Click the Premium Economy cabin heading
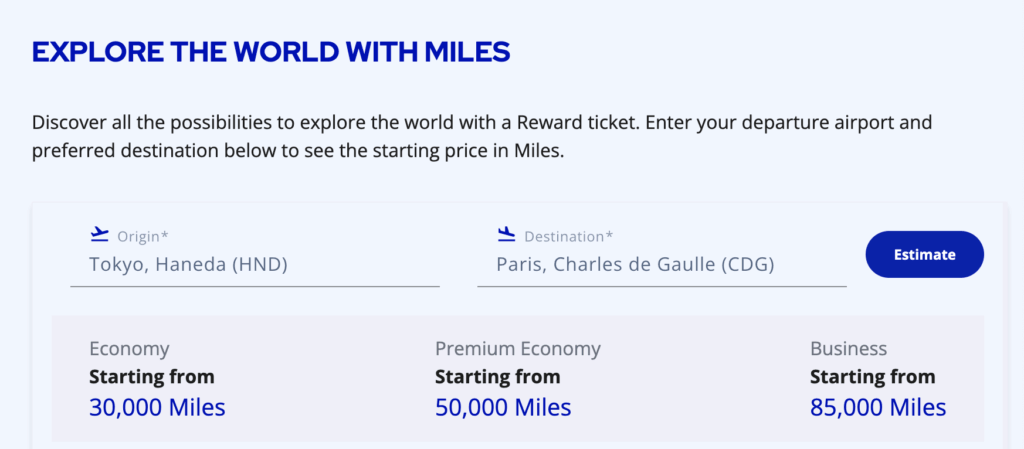This screenshot has height=449, width=1024. point(518,349)
